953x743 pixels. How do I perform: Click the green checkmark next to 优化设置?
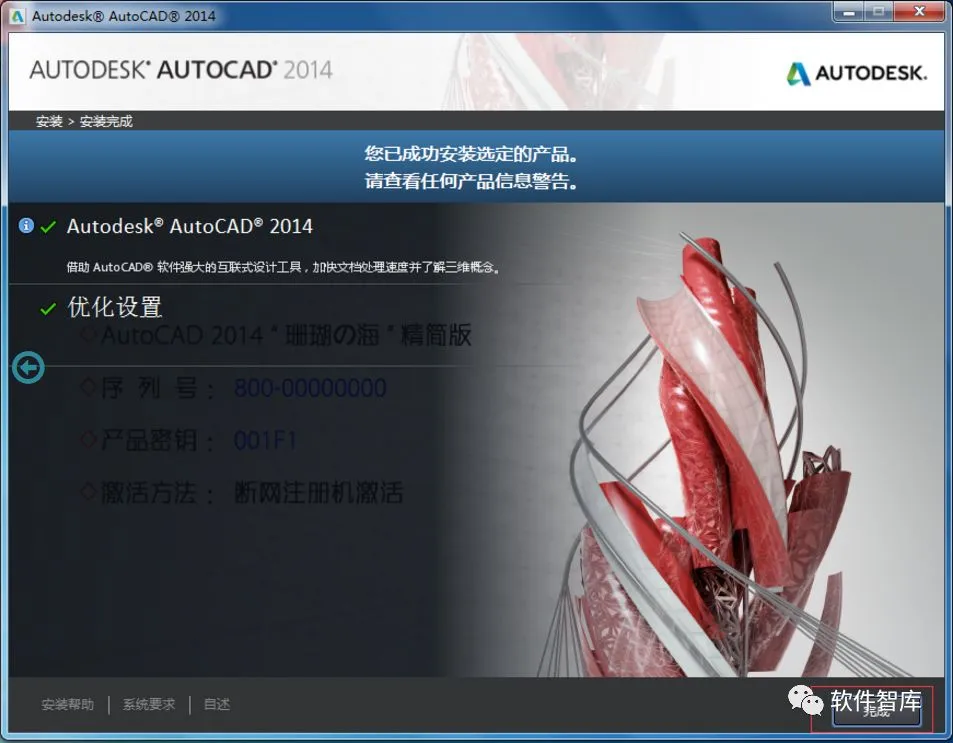(48, 309)
